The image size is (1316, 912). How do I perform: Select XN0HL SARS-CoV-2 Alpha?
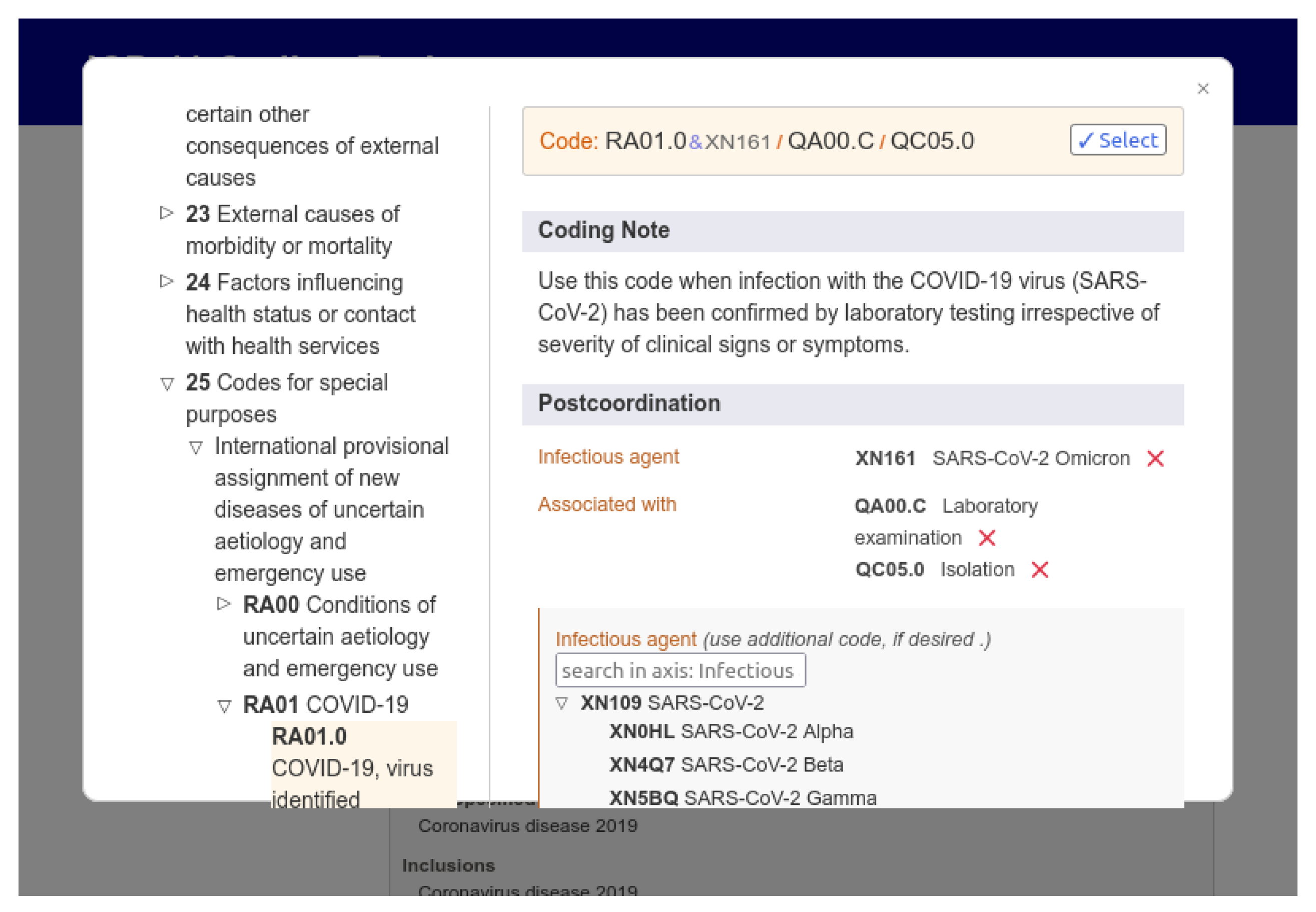[731, 731]
